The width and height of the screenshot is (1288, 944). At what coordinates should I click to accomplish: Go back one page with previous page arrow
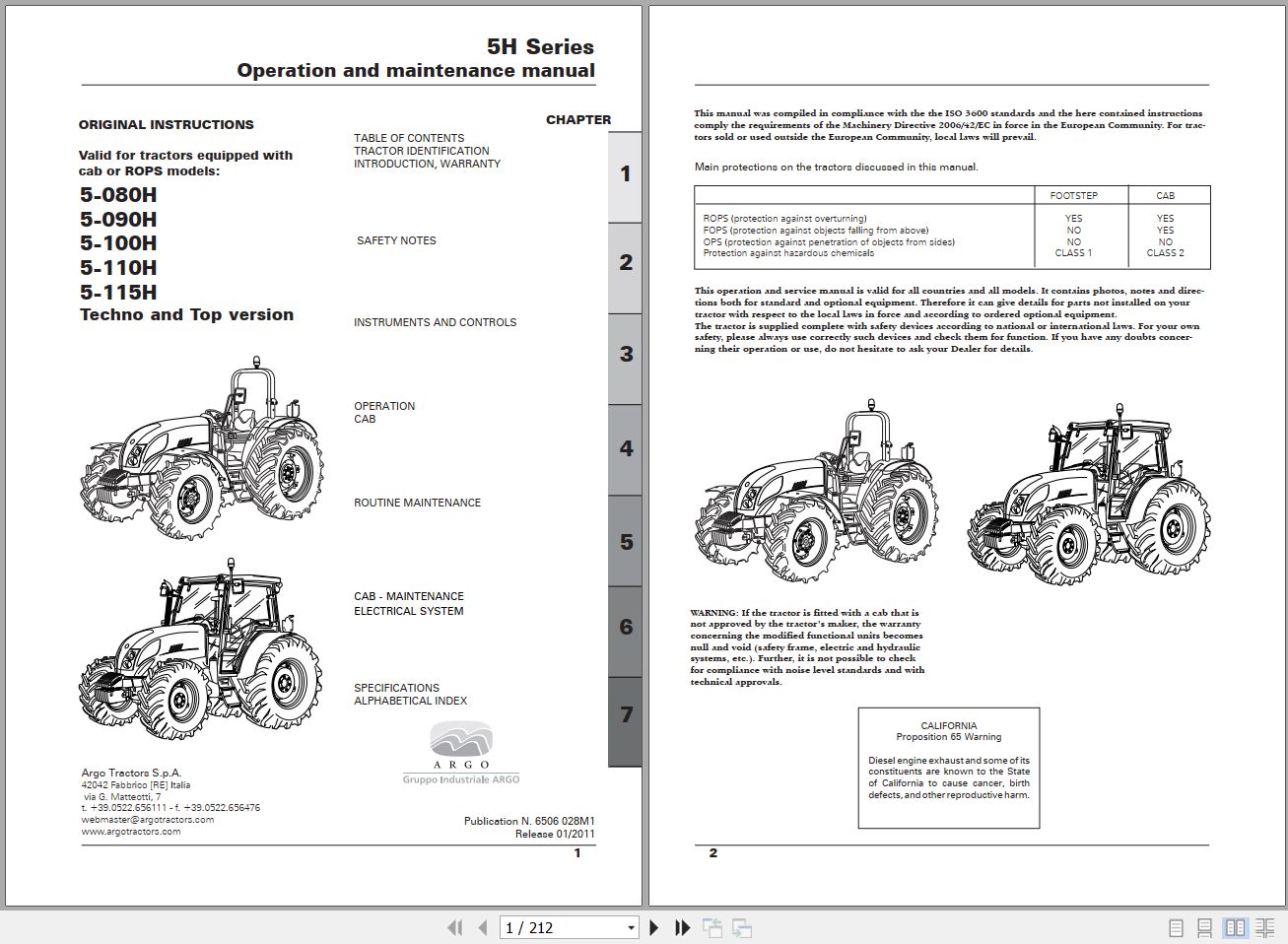482,927
